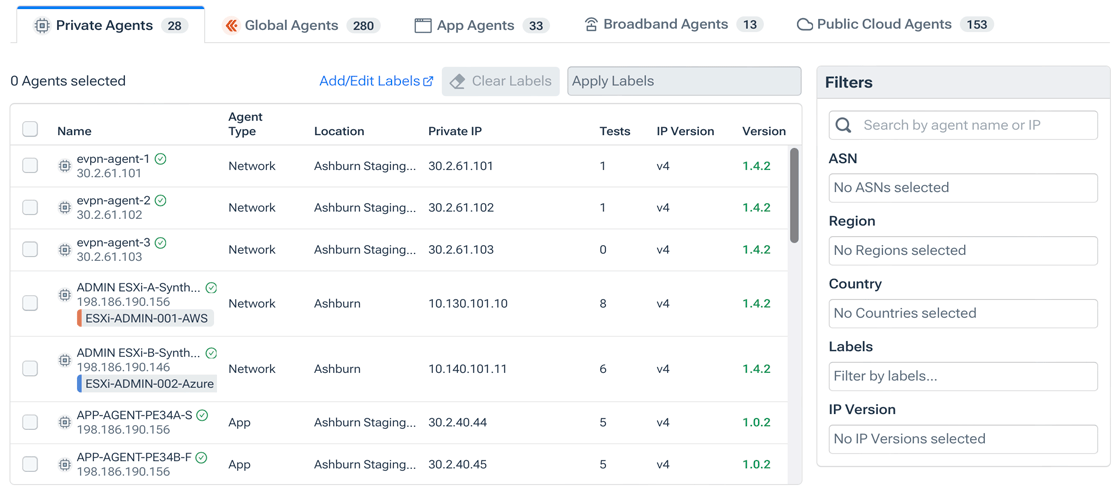Click the ESXi-ADMIN-001-AWS orange label tag
The width and height of the screenshot is (1120, 489).
[145, 318]
